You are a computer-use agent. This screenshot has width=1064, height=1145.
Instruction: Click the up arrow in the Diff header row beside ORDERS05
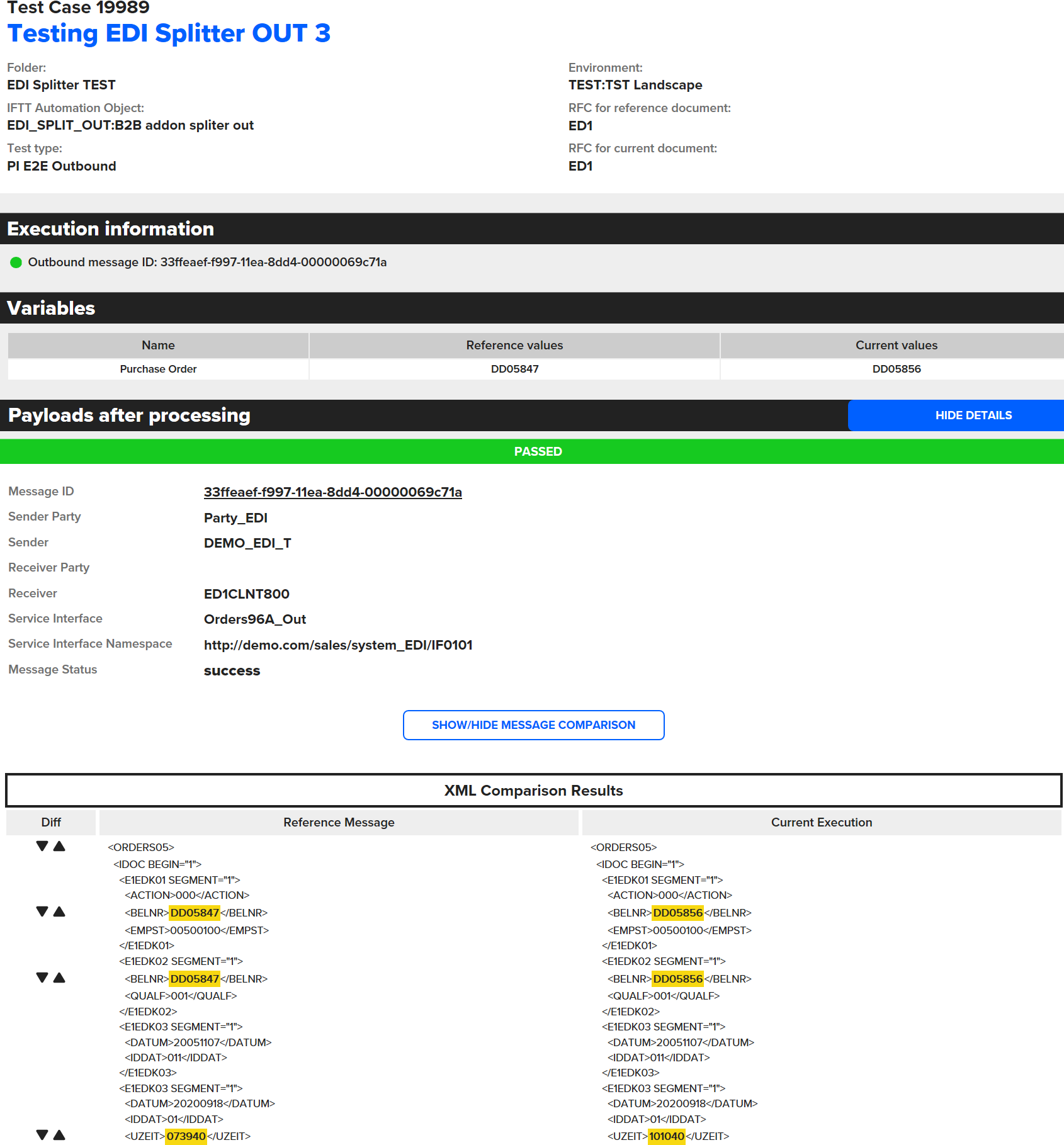59,846
